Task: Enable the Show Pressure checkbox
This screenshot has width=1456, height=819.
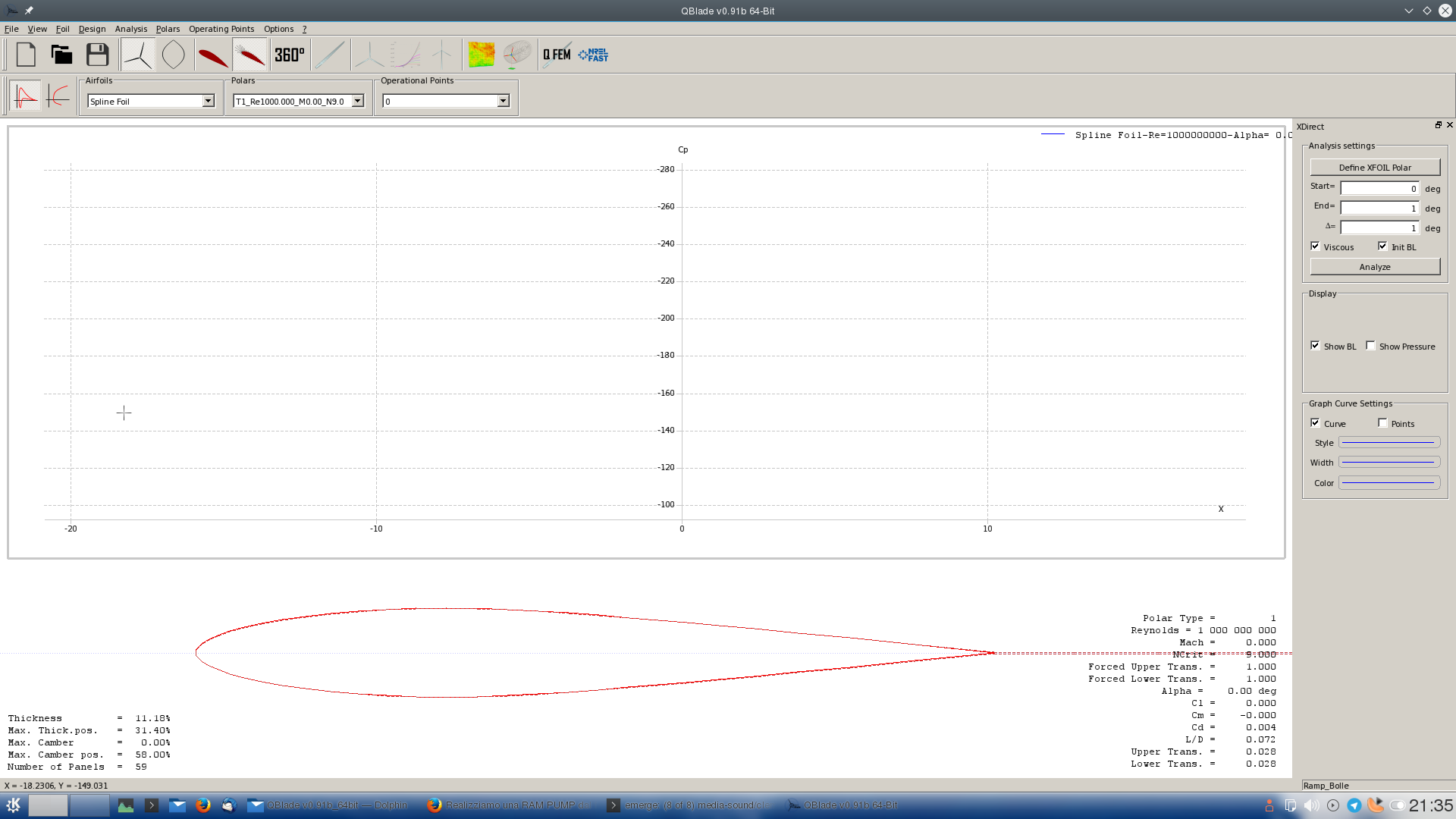Action: pyautogui.click(x=1370, y=346)
